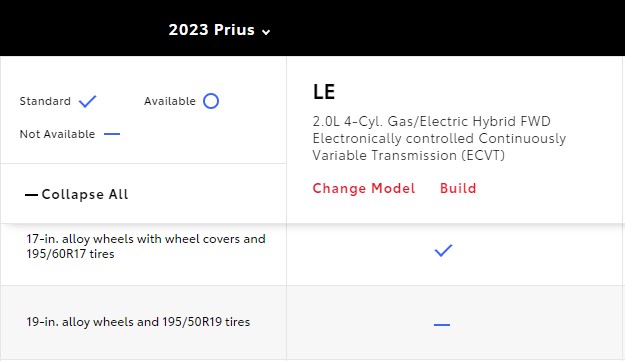
Task: Click the Build link
Action: 458,188
